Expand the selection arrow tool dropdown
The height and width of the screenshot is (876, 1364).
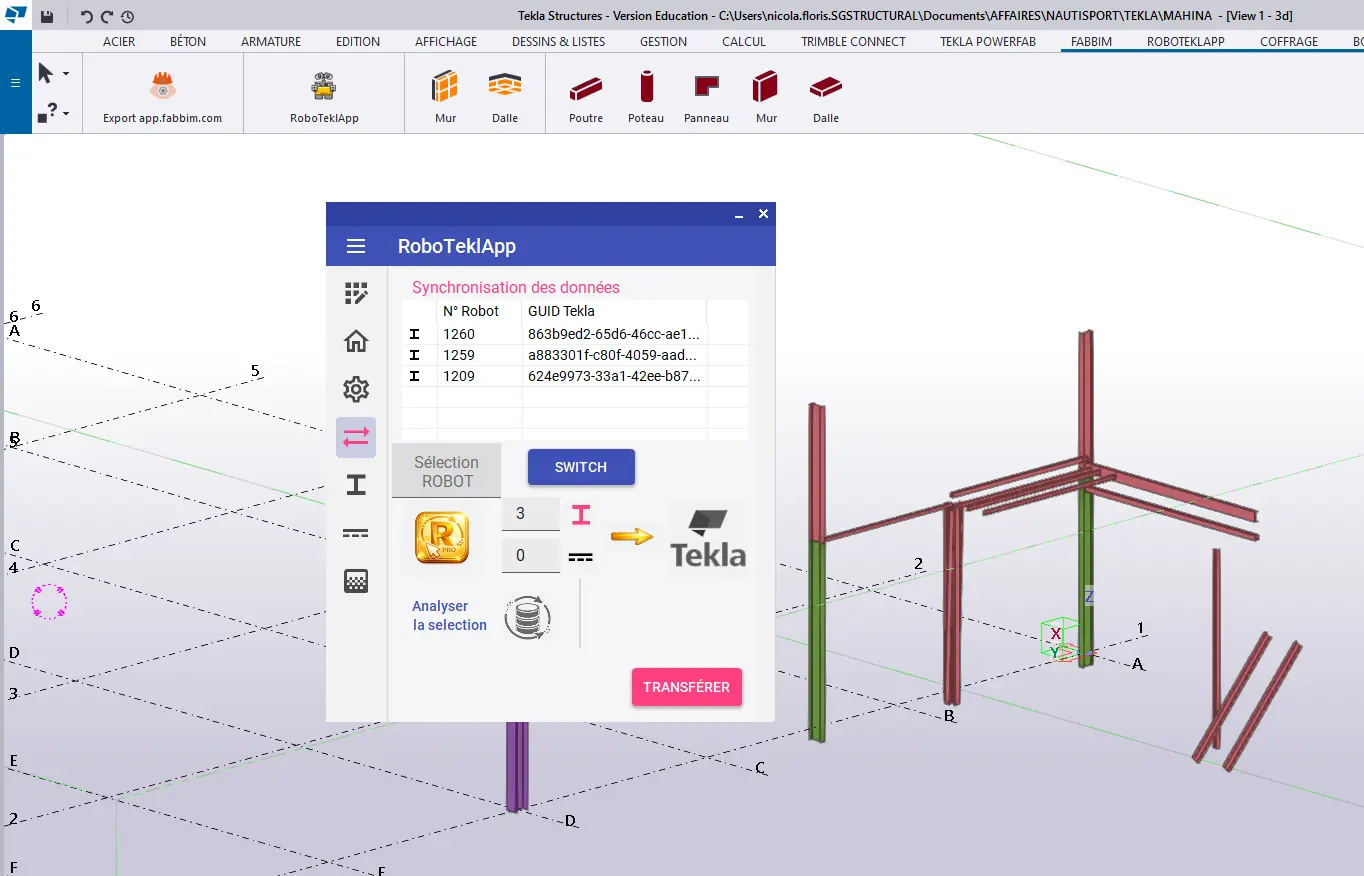[66, 74]
